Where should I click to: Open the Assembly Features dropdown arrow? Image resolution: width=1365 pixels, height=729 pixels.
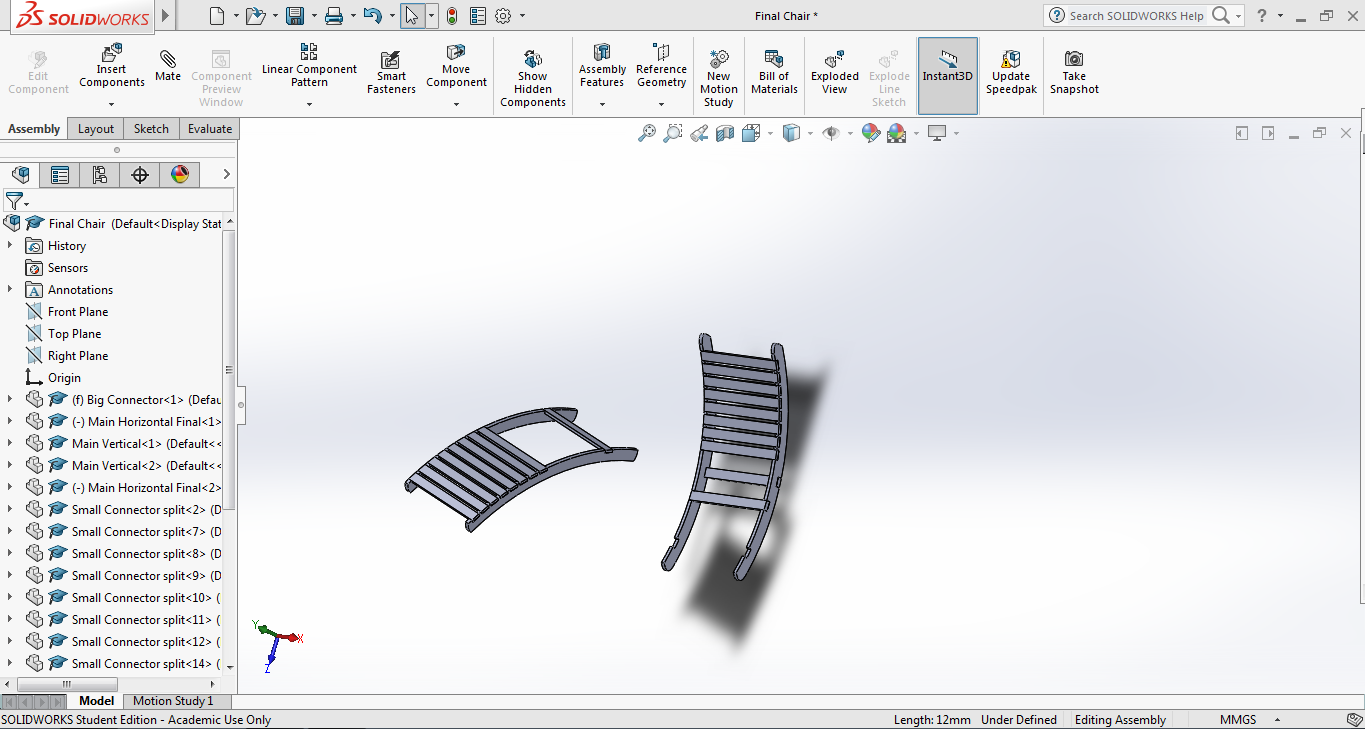click(x=602, y=104)
